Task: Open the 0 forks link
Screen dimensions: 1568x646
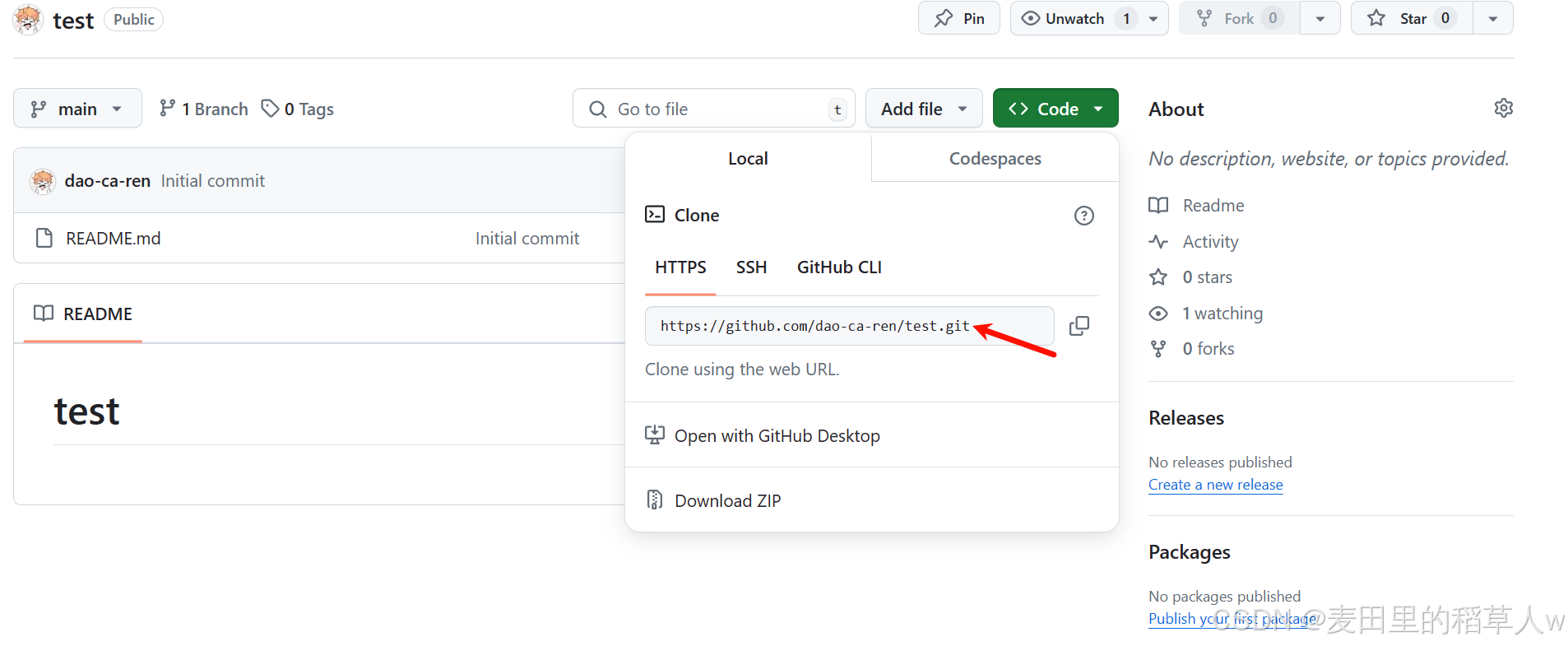Action: [1208, 349]
